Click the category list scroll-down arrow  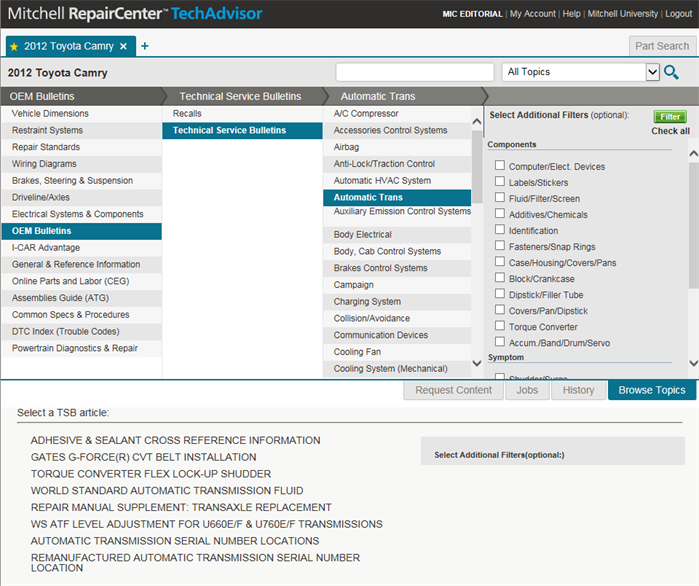tap(477, 363)
